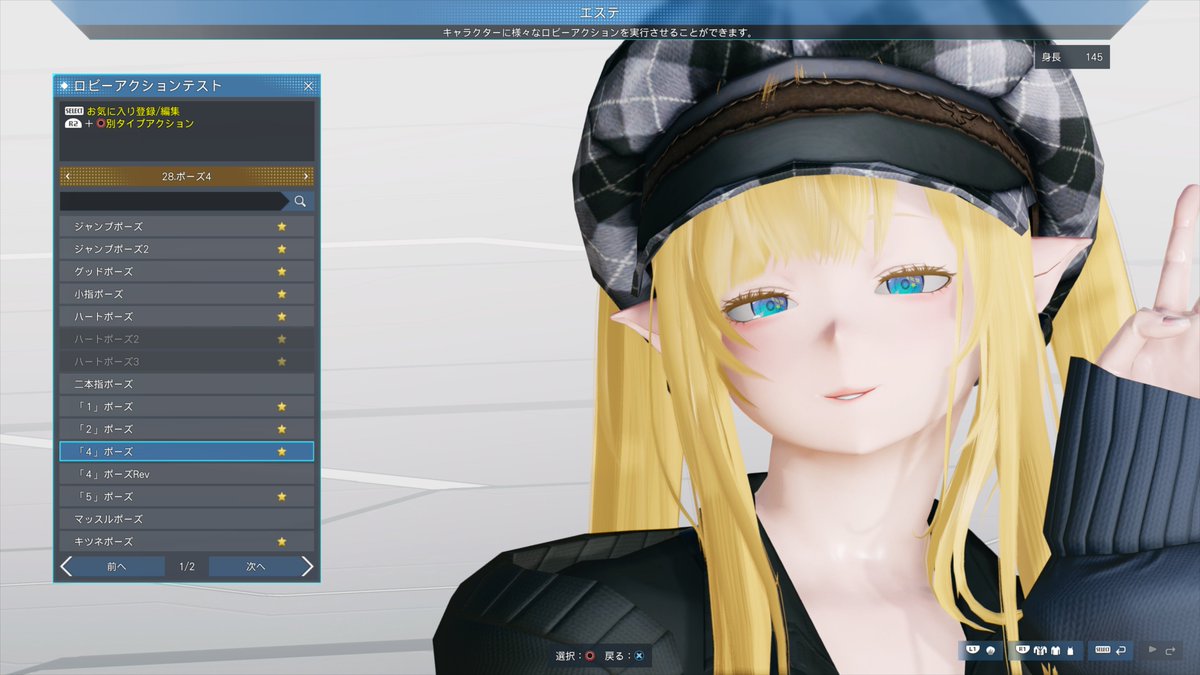Select the long-sleeve shirt icon

(x=1056, y=650)
